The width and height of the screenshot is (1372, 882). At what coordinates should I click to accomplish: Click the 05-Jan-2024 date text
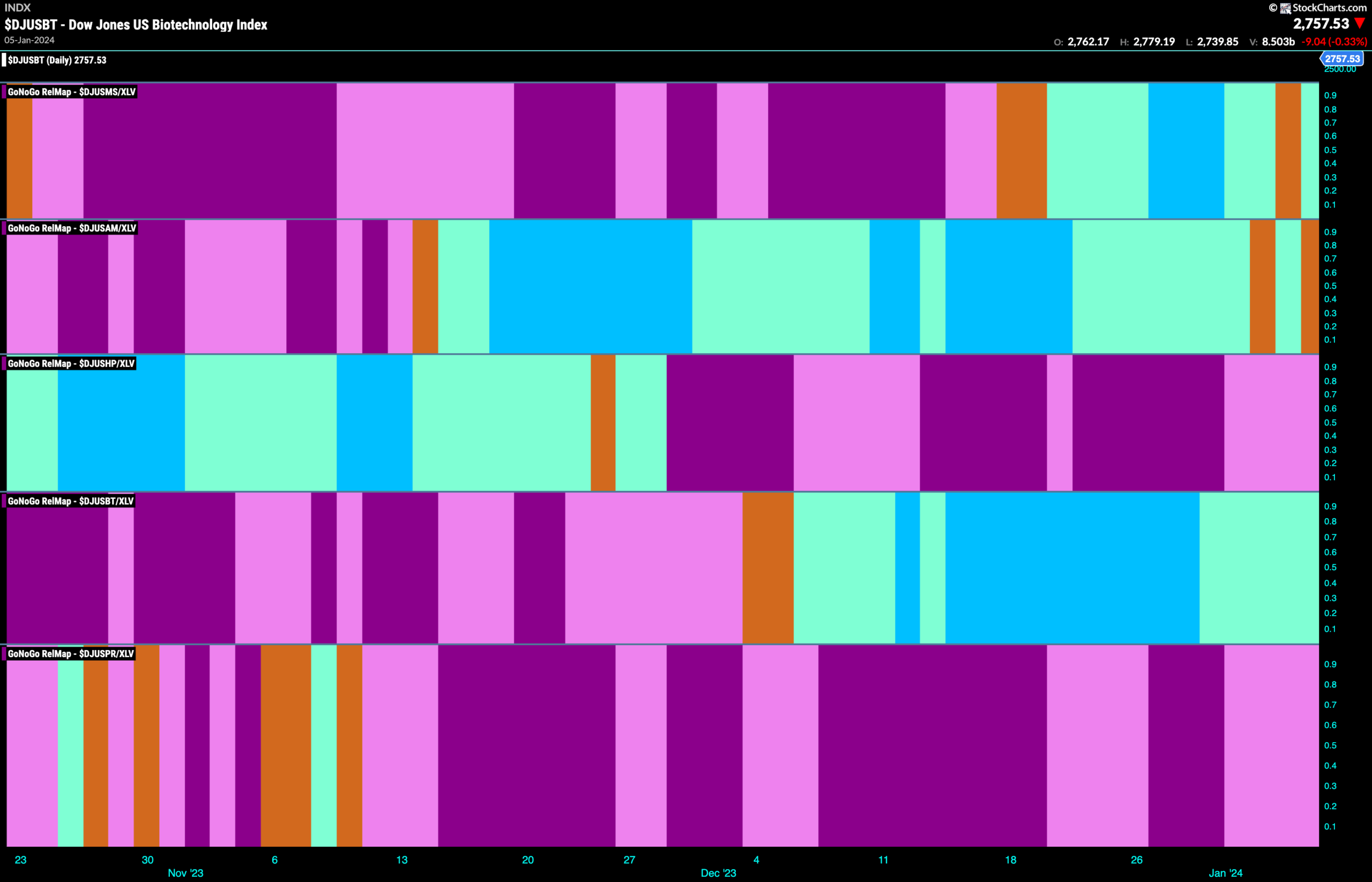tap(29, 40)
